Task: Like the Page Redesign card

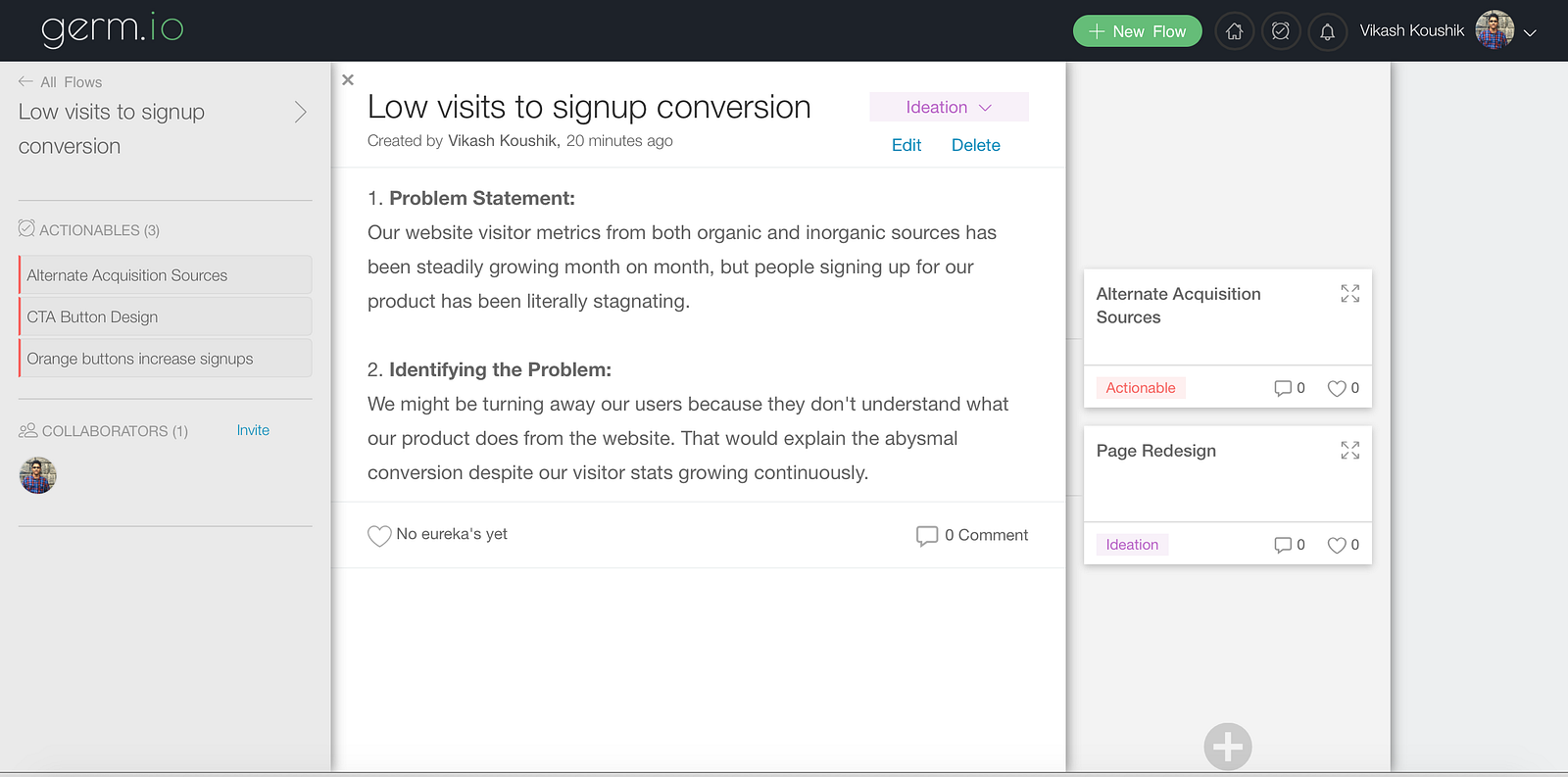Action: 1342,545
